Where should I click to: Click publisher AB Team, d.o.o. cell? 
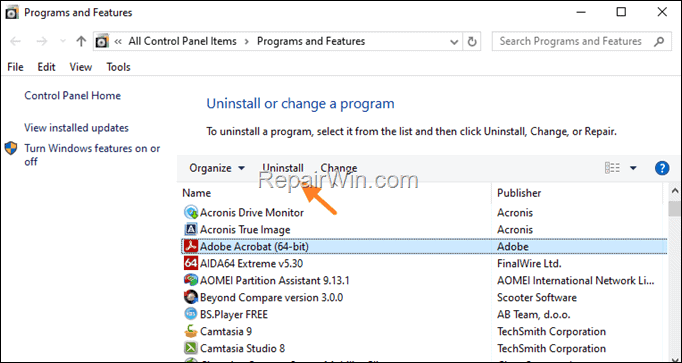534,314
